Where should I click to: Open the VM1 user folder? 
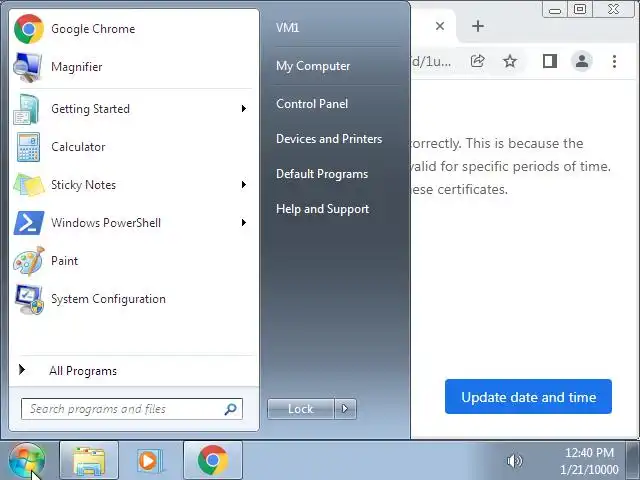287,28
